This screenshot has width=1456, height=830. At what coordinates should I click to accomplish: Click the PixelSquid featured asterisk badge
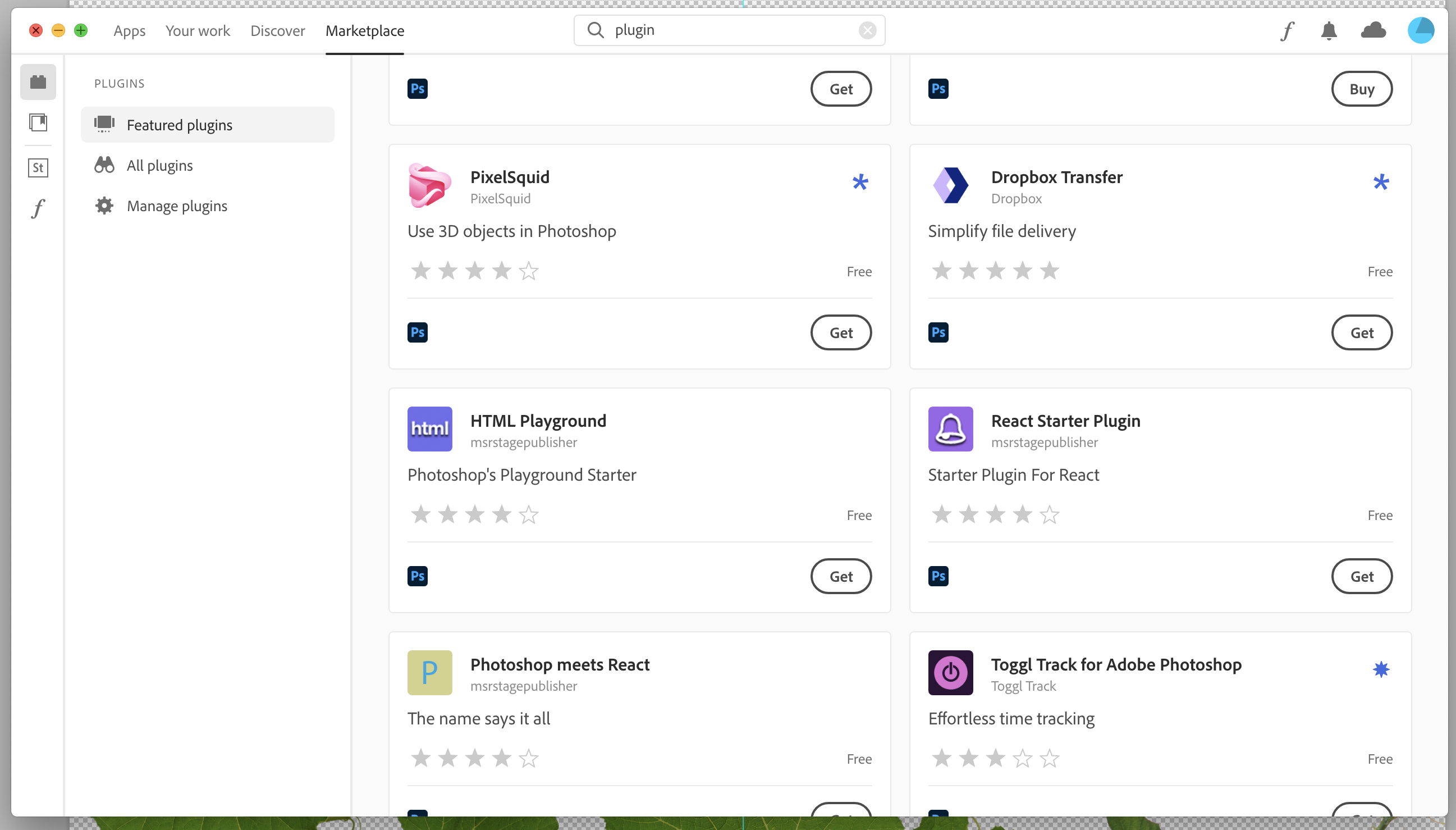pos(860,183)
